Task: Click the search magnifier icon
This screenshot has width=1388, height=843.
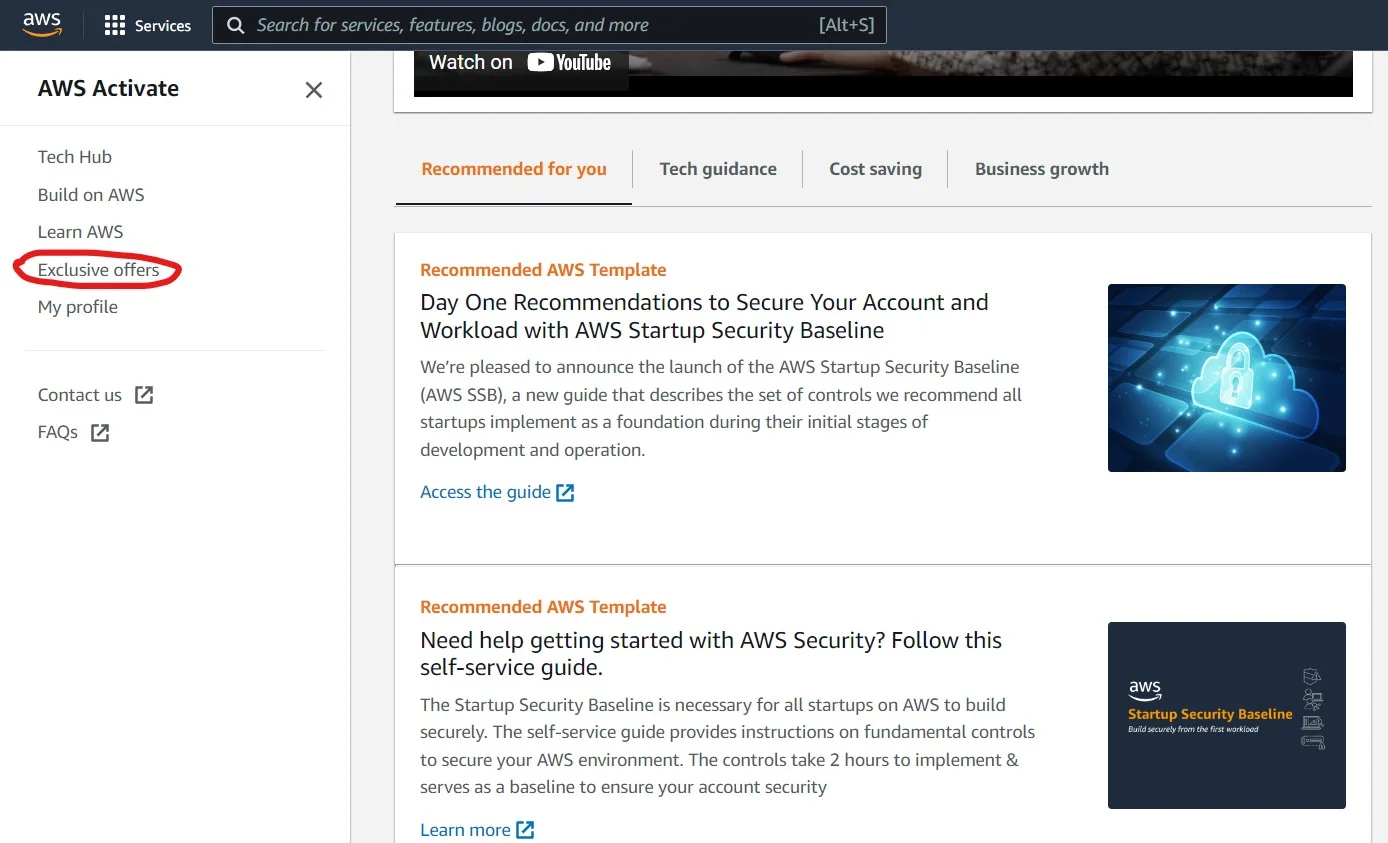Action: [236, 25]
